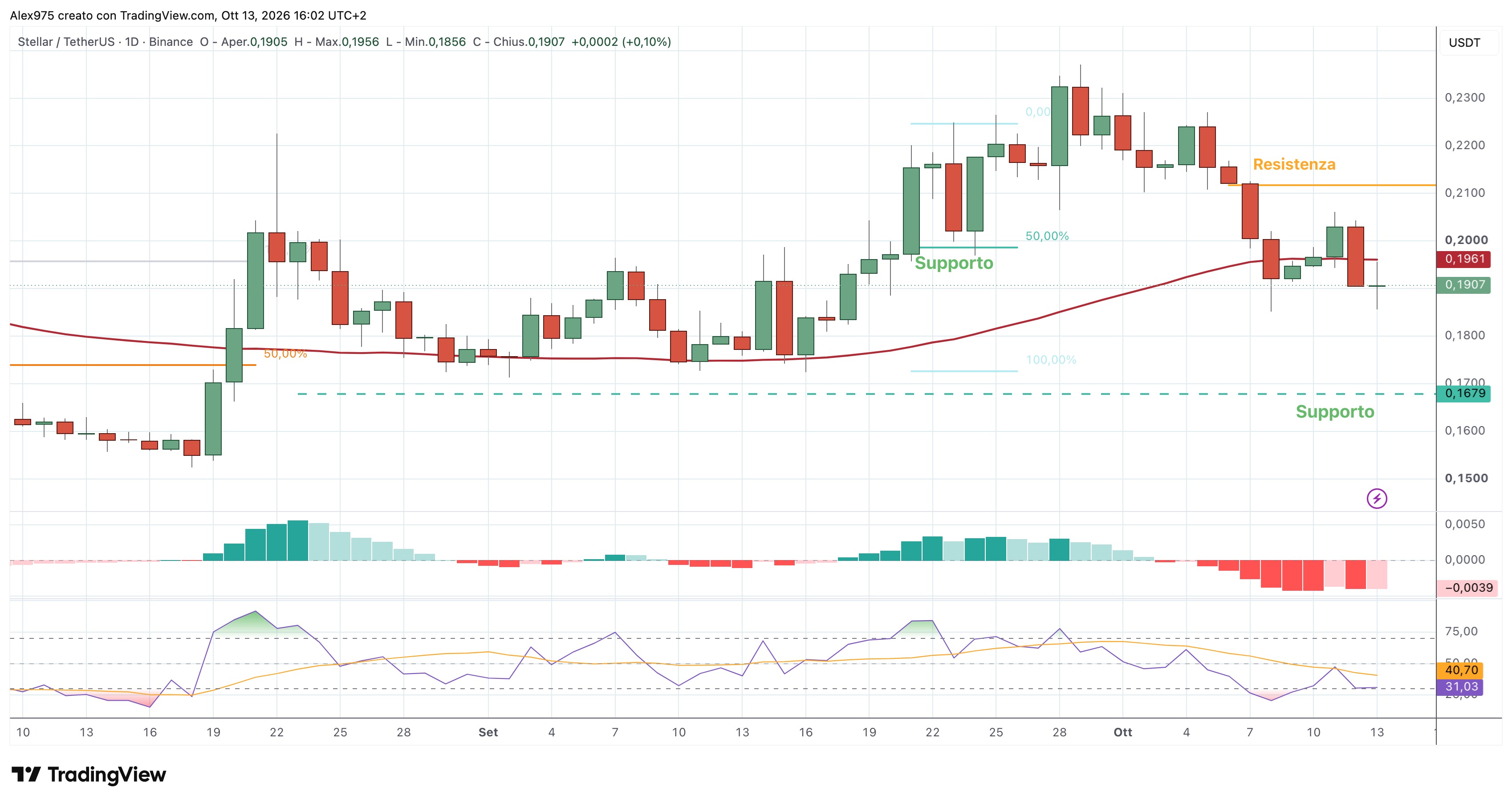Click the teal 50,00% Fibonacci label
Screen dimensions: 1512x804
tap(1047, 236)
